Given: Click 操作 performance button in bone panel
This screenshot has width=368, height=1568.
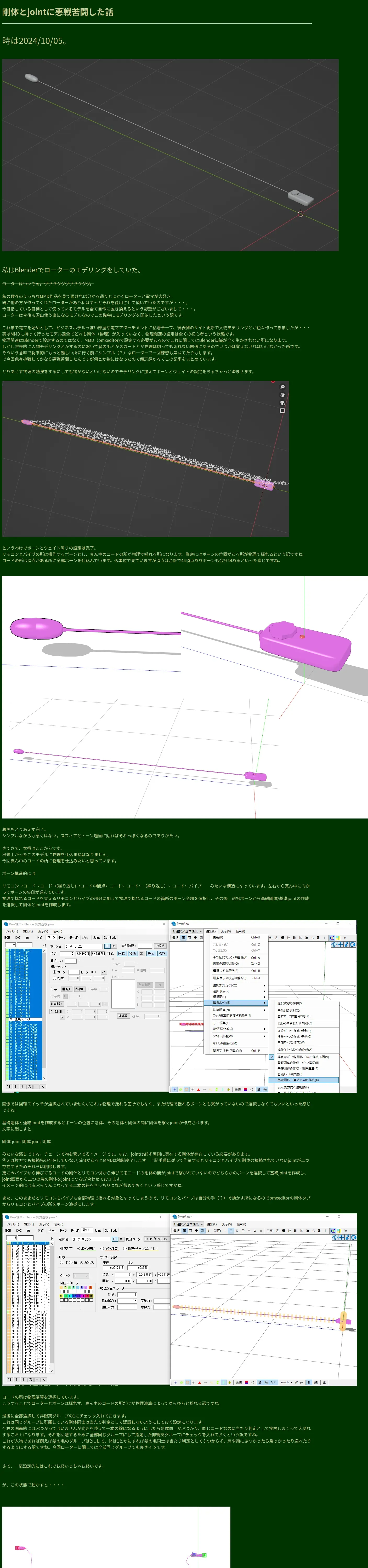Looking at the screenshot, I should point(162,953).
